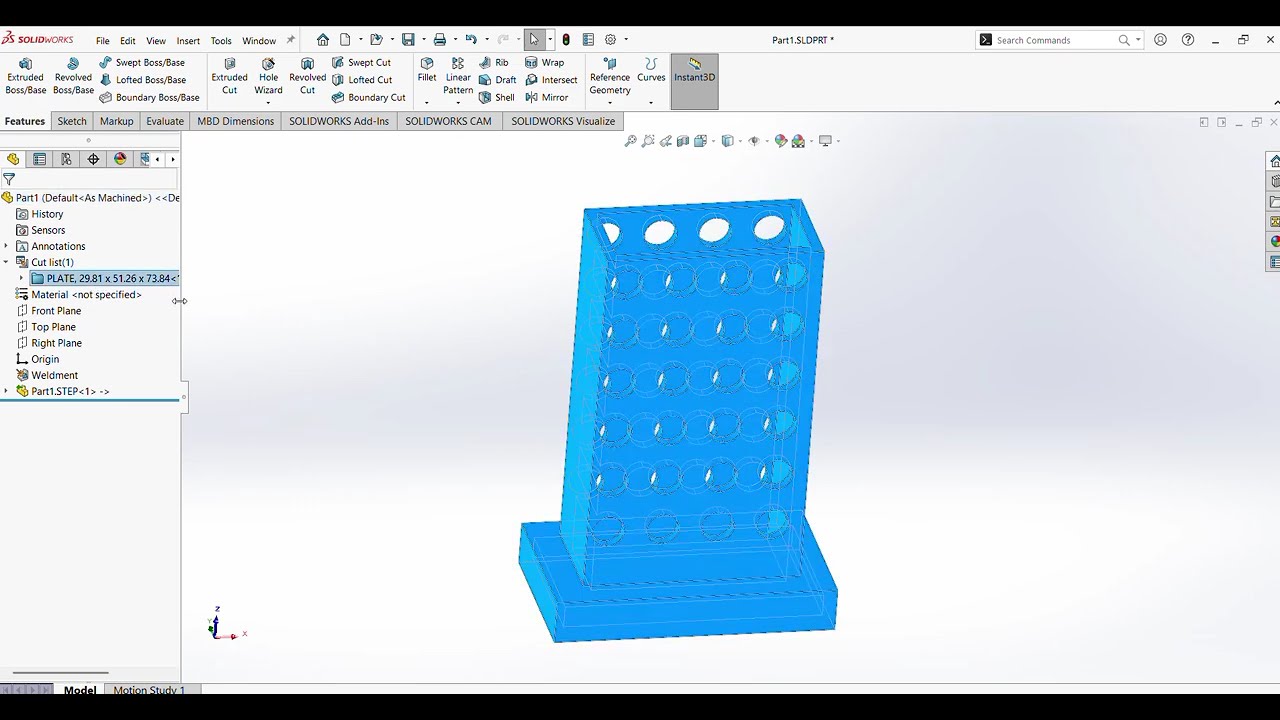Expand Part1.STEP<1> feature

tap(6, 391)
